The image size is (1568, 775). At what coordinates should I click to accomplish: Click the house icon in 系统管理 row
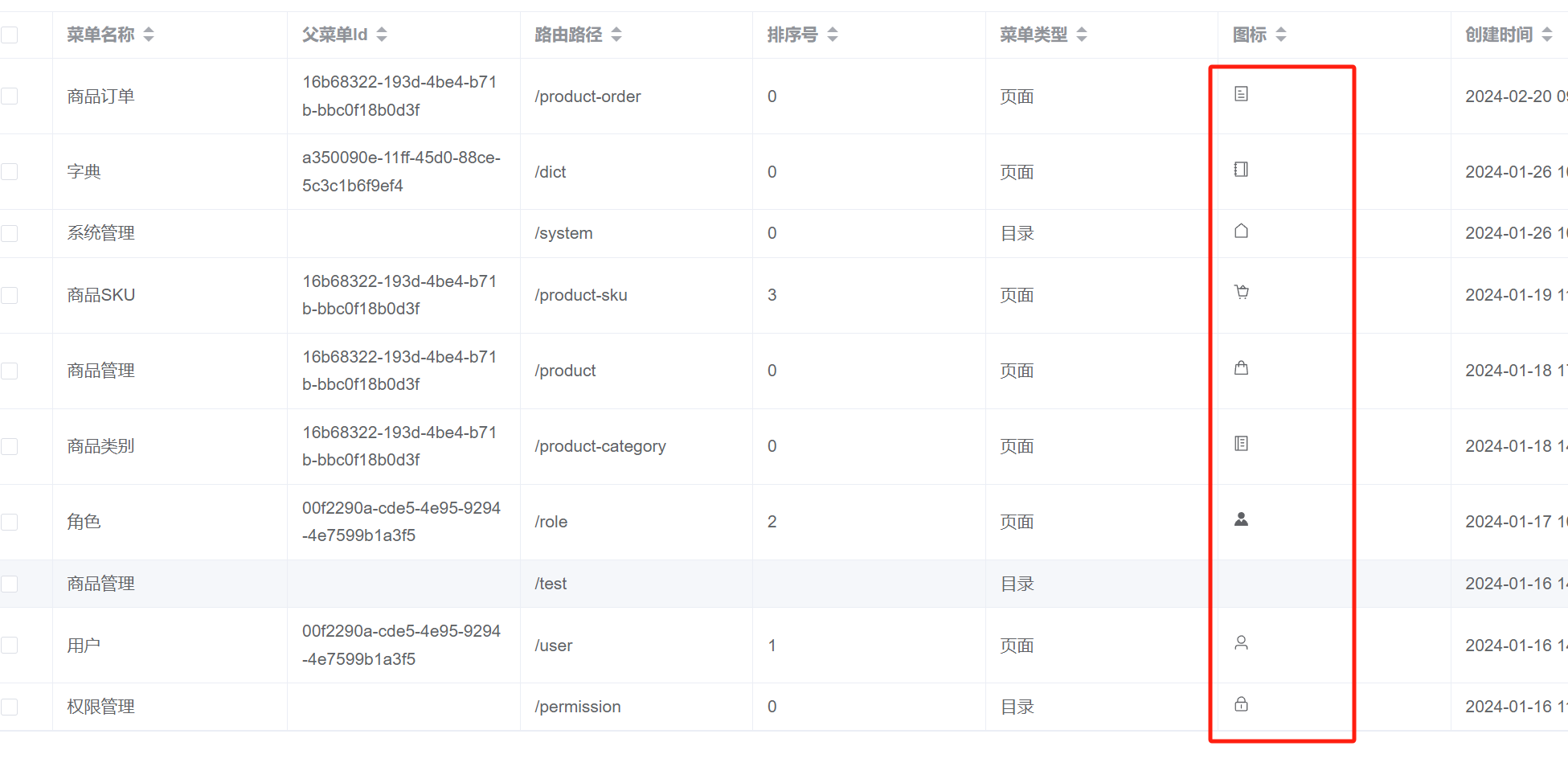coord(1241,232)
